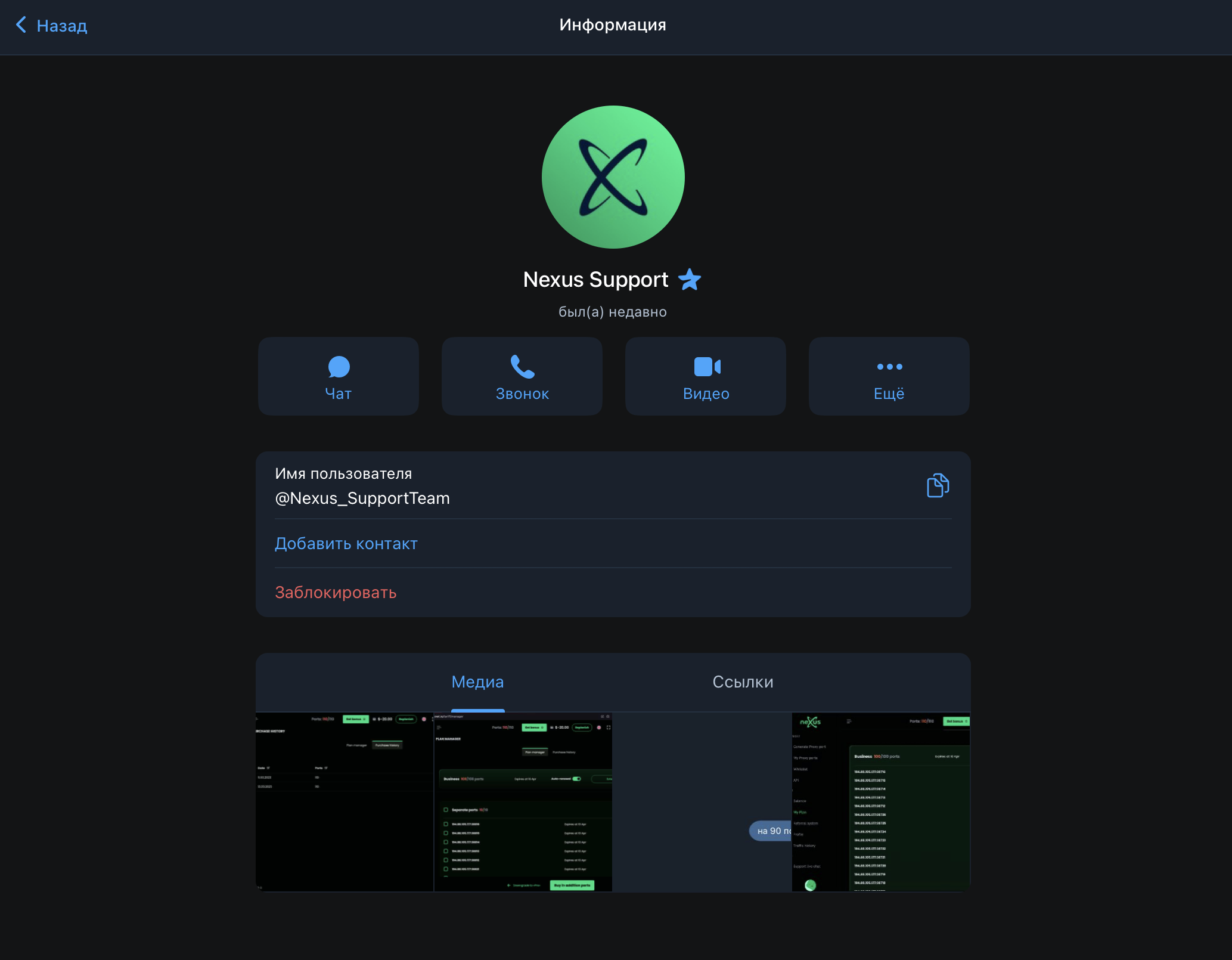The width and height of the screenshot is (1232, 960).
Task: Click the @Nexus_SupportTeam username text
Action: (362, 498)
